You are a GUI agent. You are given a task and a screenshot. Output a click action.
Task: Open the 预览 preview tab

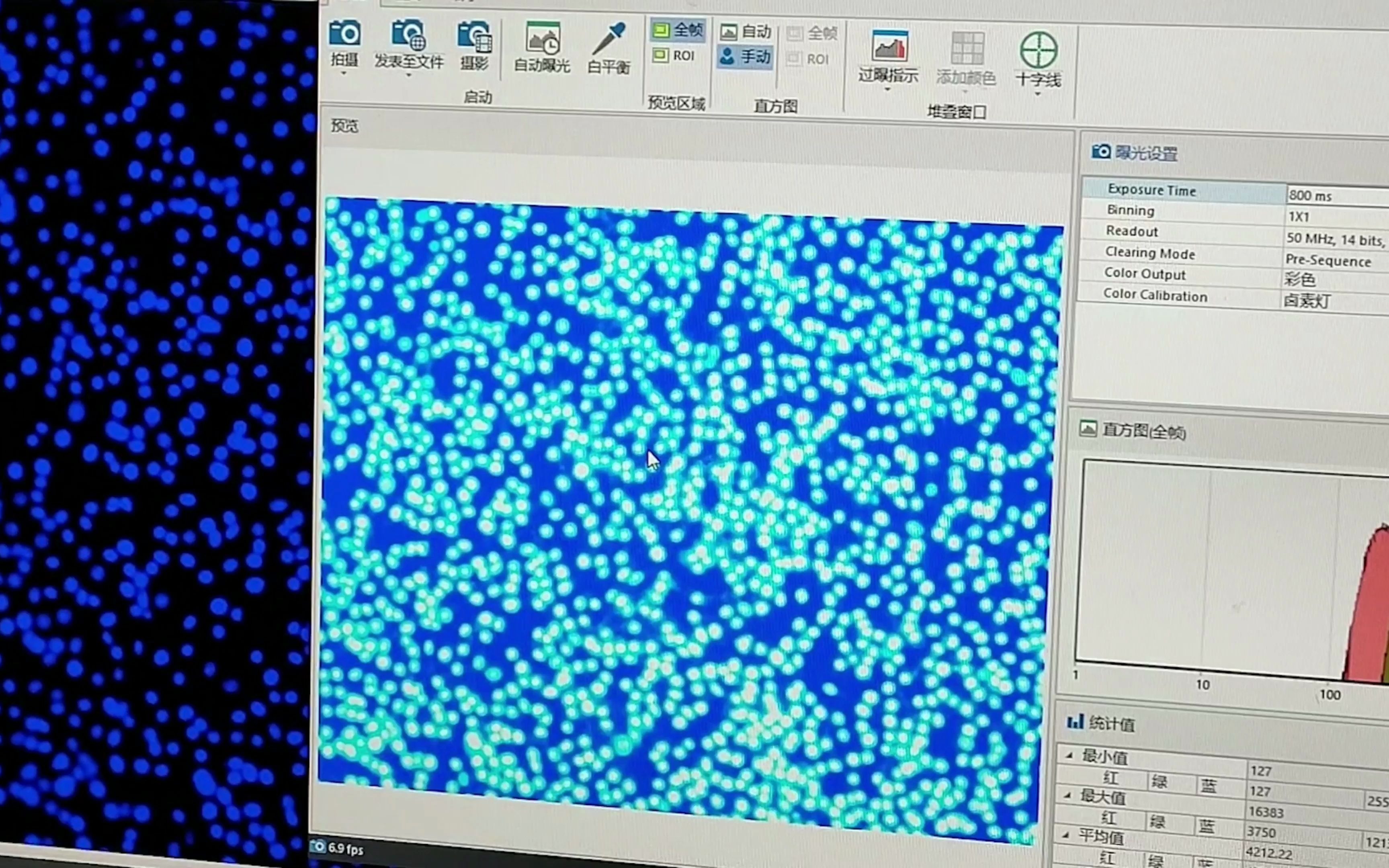344,126
